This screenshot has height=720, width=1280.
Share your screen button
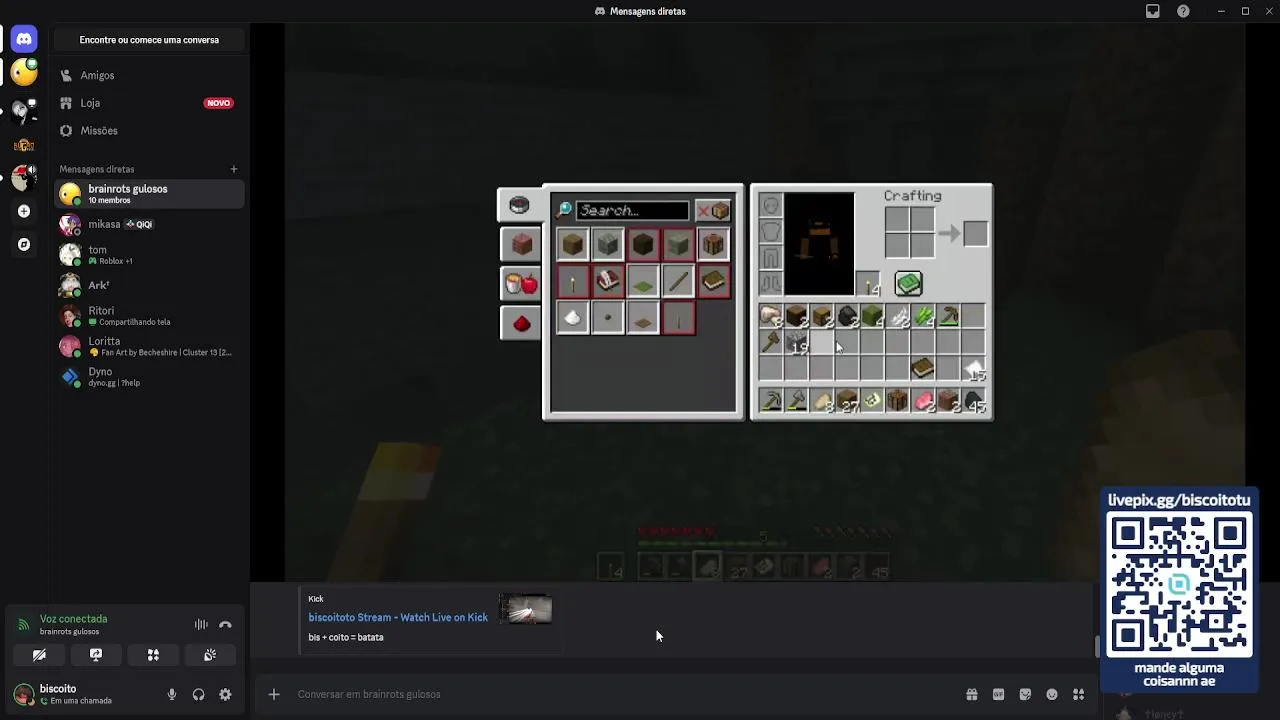tap(96, 655)
